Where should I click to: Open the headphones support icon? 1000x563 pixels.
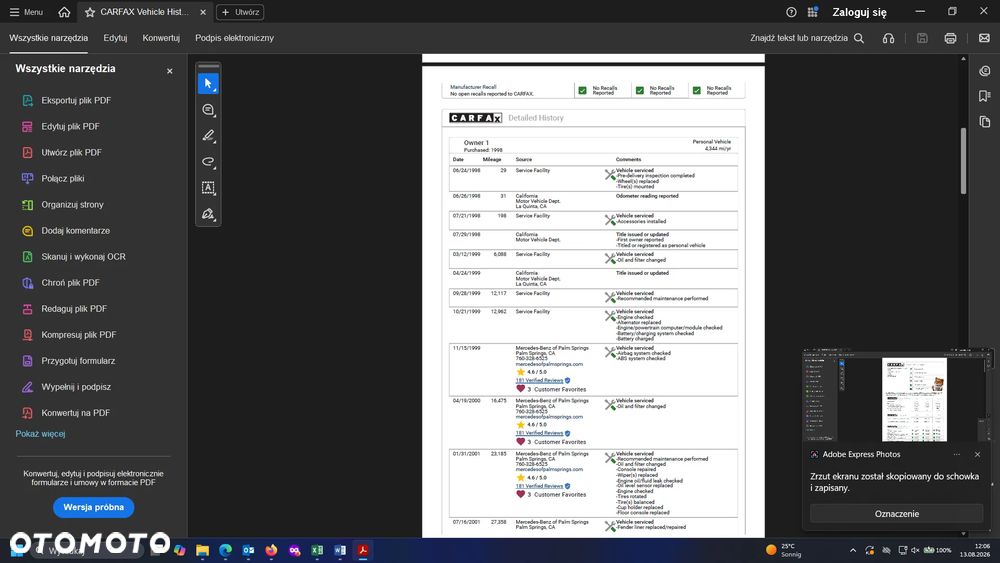[888, 38]
